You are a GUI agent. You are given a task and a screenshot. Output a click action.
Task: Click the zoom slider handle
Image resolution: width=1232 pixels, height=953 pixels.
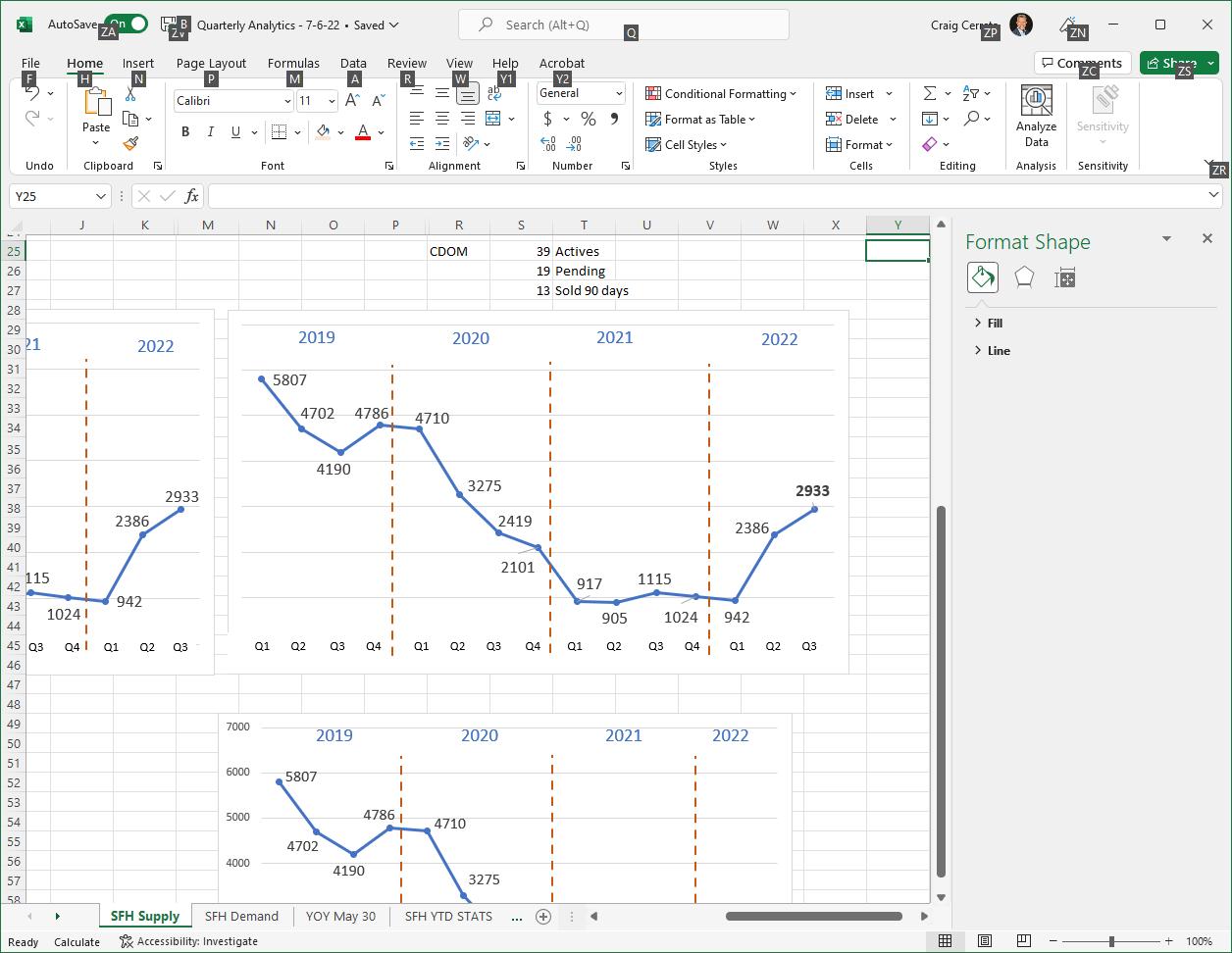(x=1111, y=941)
